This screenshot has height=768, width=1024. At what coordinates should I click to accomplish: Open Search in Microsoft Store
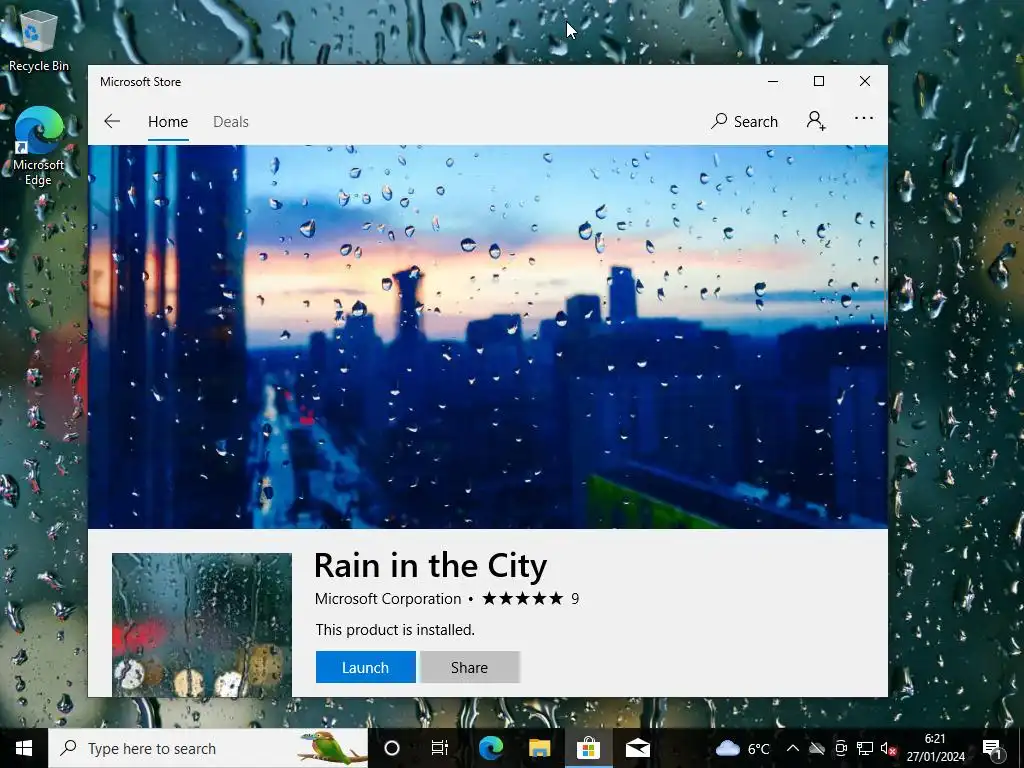(744, 121)
